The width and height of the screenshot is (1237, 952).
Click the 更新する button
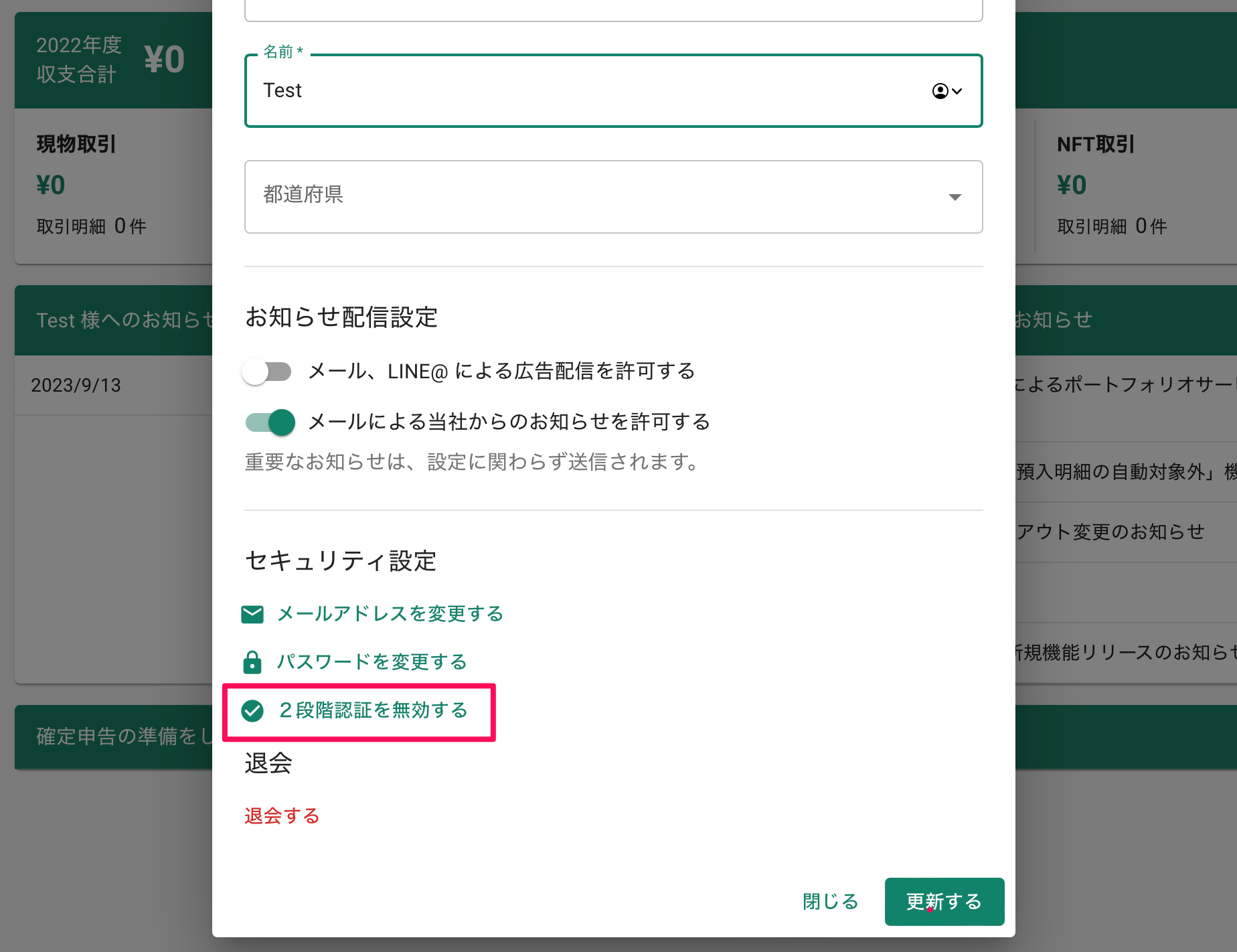944,902
